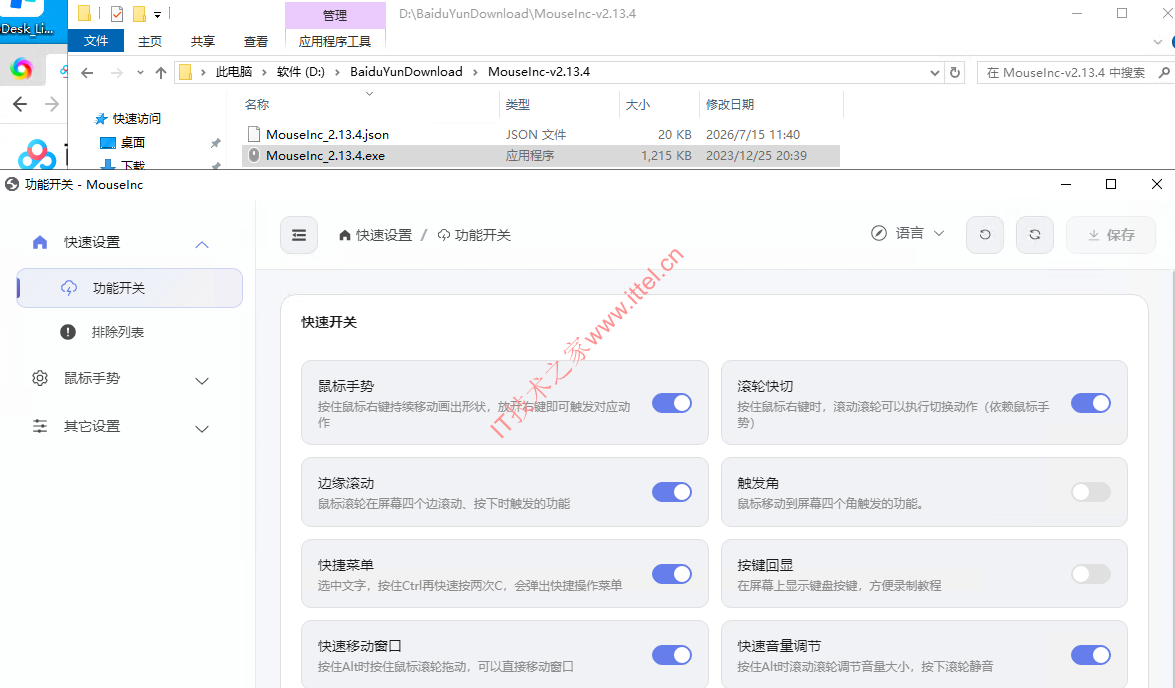
Task: Sort files by 修改日期 column header
Action: click(x=730, y=105)
